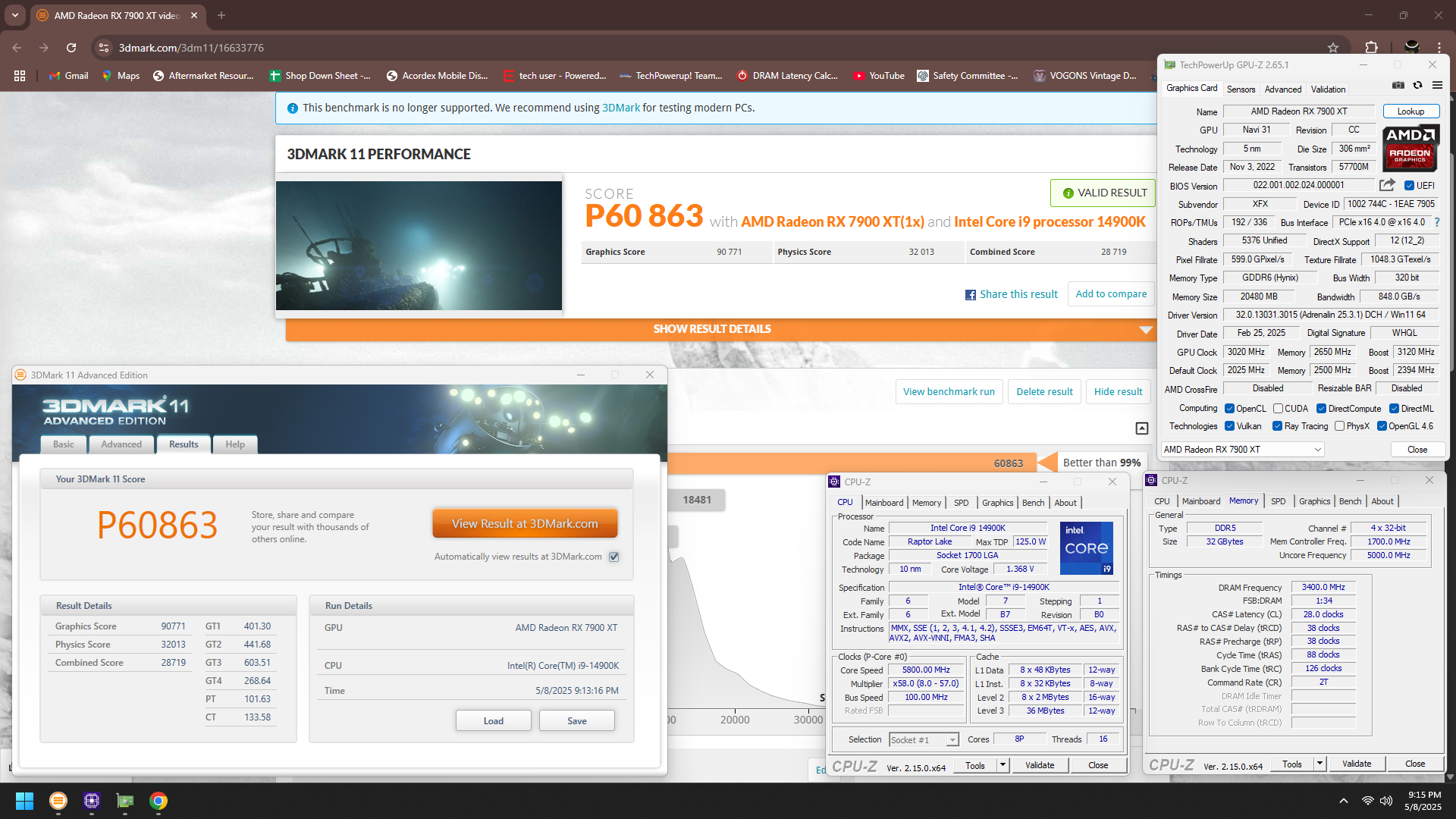Click the volume tray icon

pyautogui.click(x=1386, y=801)
